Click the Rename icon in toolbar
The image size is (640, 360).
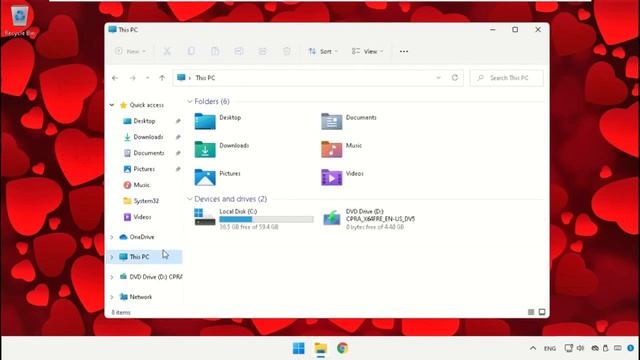(x=239, y=51)
